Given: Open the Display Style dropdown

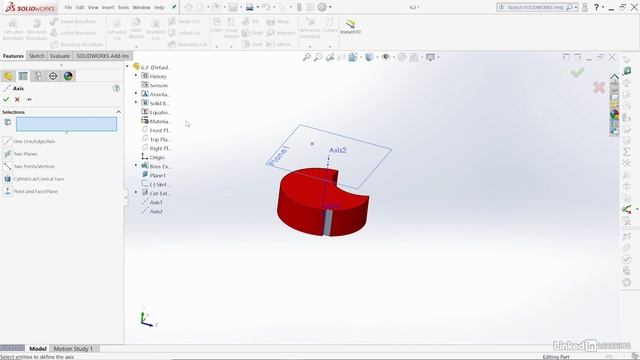Looking at the screenshot, I should click(371, 57).
